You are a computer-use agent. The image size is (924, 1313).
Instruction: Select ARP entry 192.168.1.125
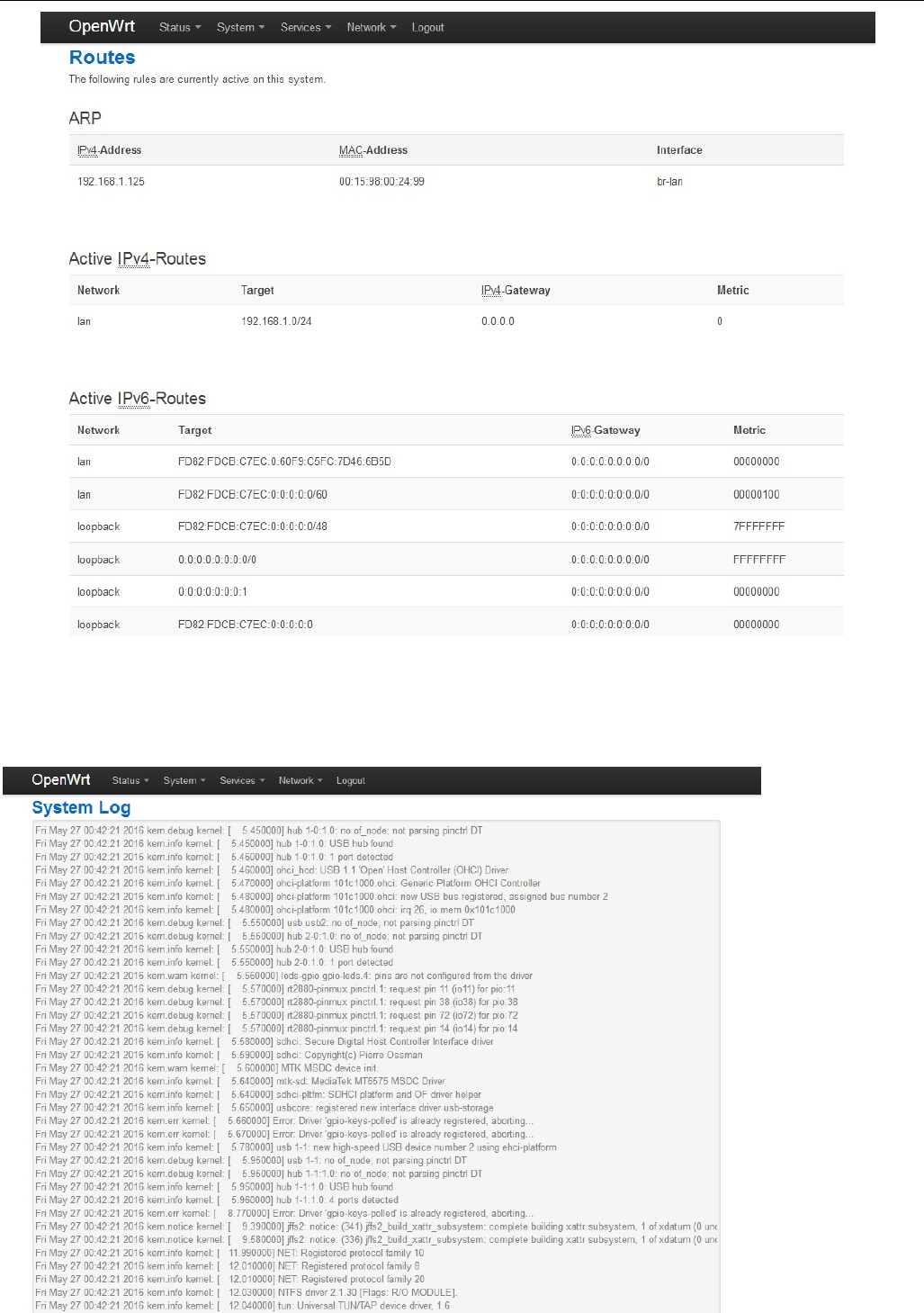111,182
